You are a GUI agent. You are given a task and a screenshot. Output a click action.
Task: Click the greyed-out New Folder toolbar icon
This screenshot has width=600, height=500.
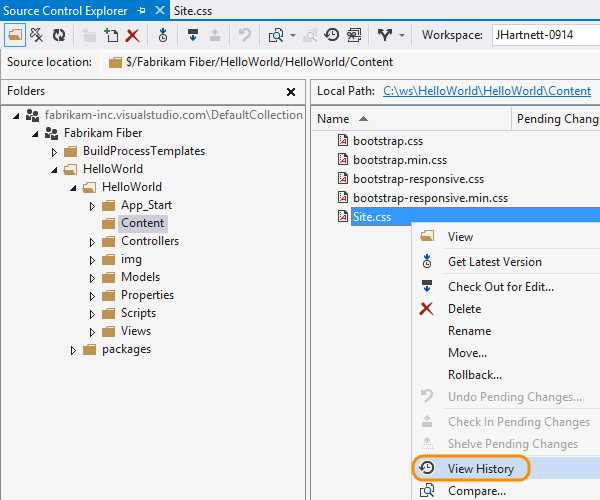pos(89,36)
